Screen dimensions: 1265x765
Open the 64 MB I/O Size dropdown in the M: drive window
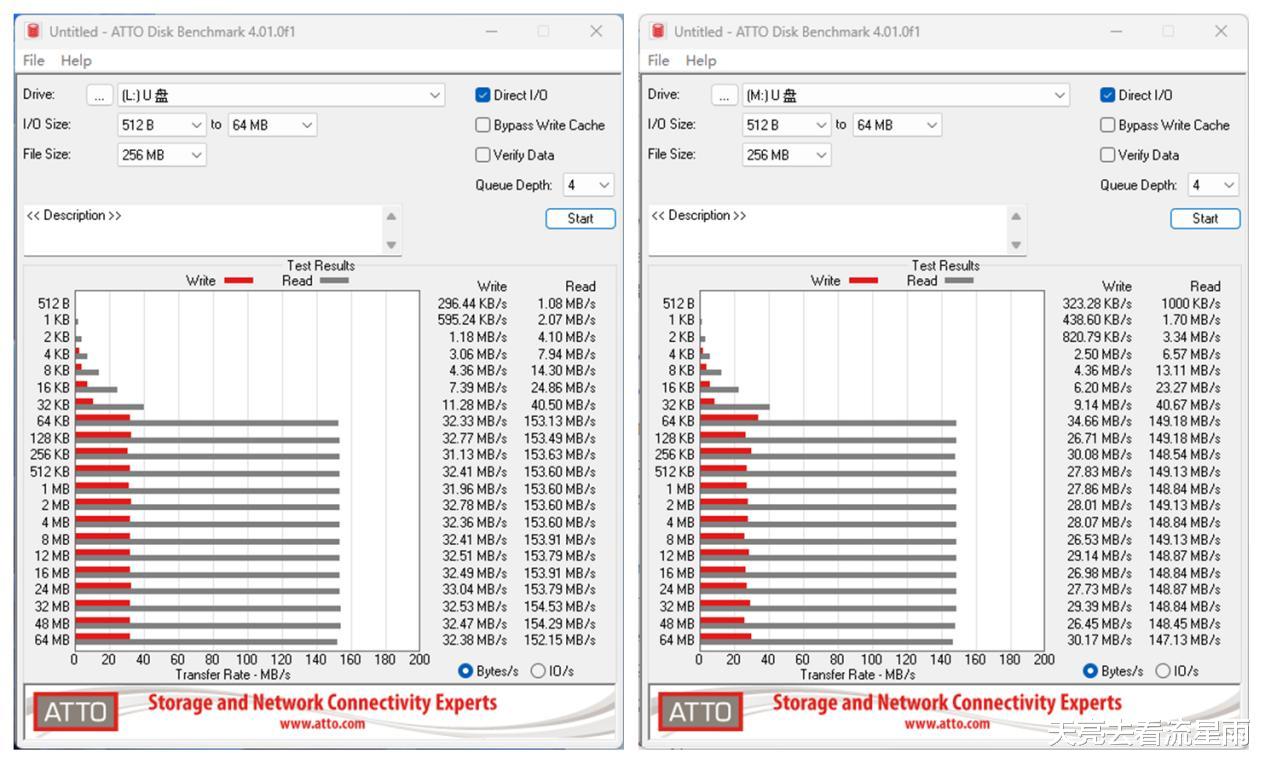898,125
